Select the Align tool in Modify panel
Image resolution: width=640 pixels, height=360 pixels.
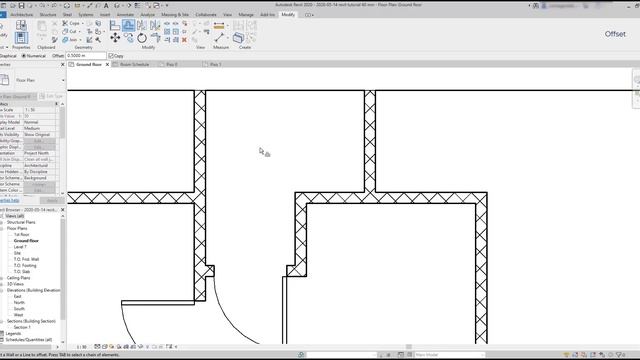tap(115, 25)
